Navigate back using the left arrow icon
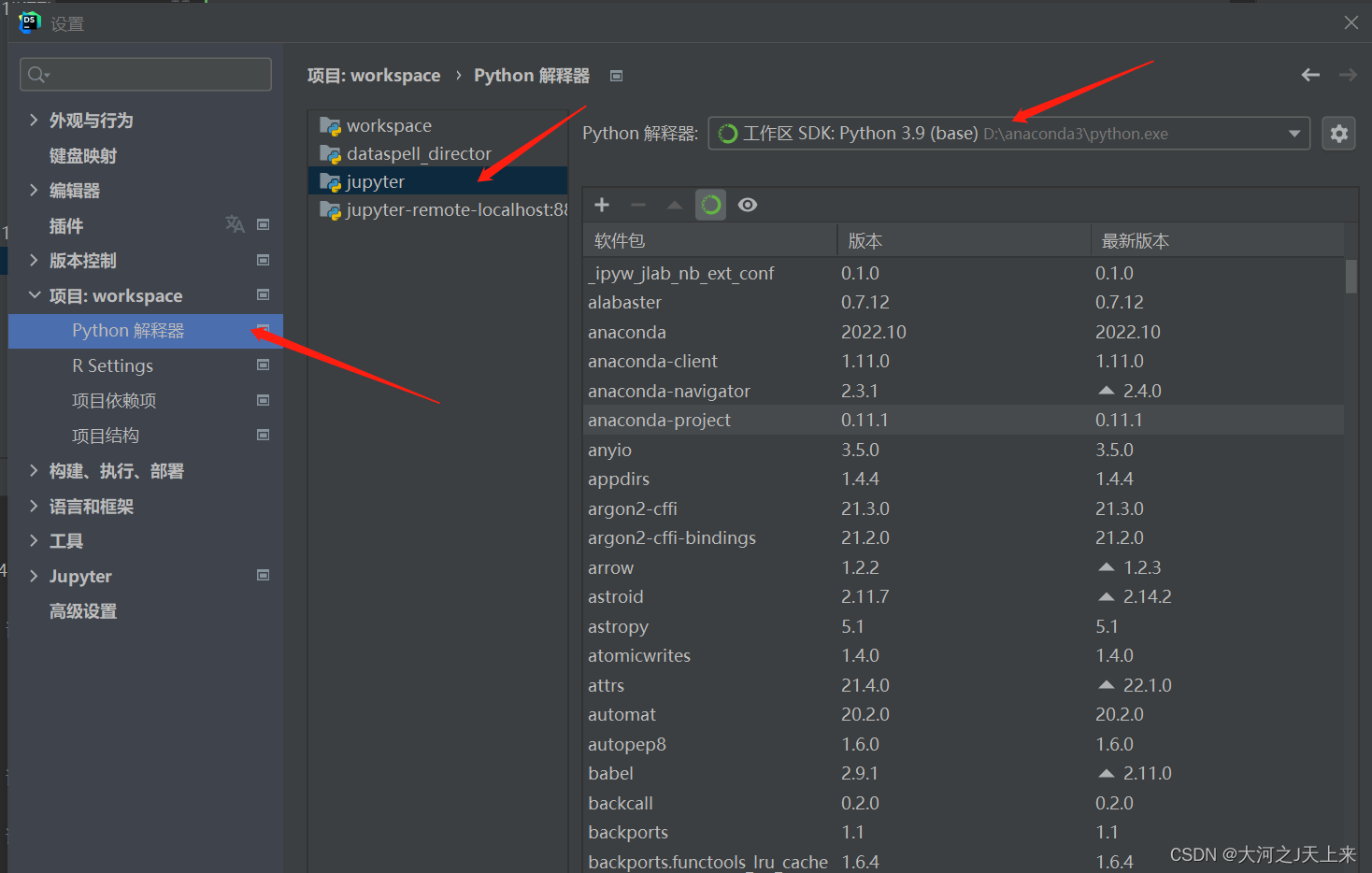The image size is (1372, 873). click(x=1309, y=75)
